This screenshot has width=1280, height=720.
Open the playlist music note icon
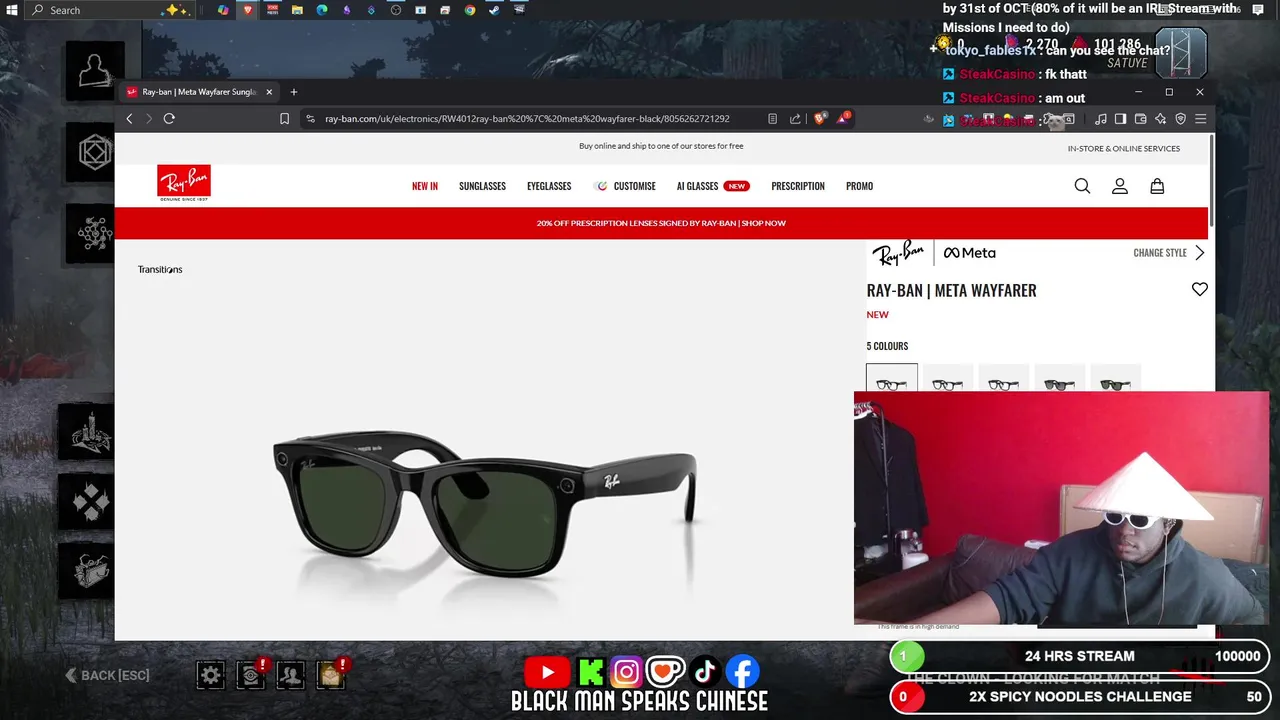coord(1101,118)
